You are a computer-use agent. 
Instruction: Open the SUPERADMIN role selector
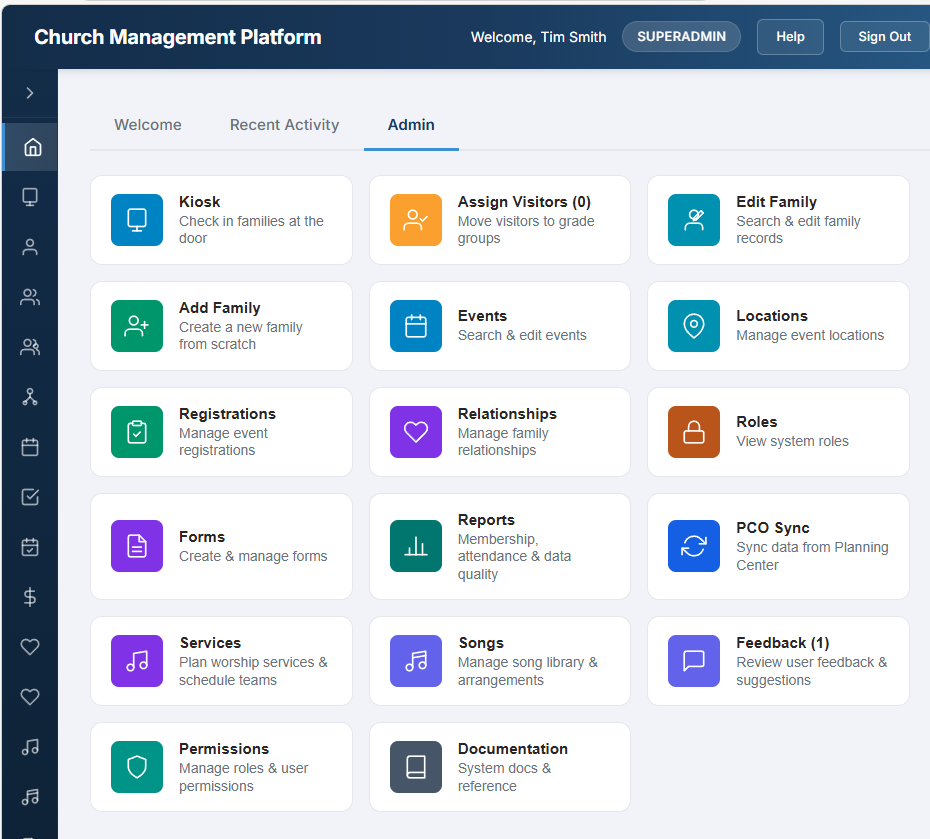(x=681, y=36)
